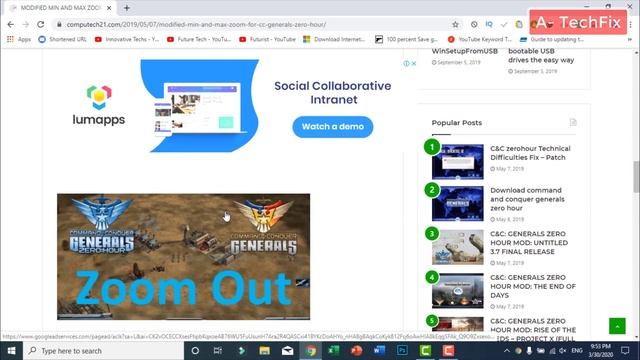Open the Zoom Out Generals image

point(183,256)
